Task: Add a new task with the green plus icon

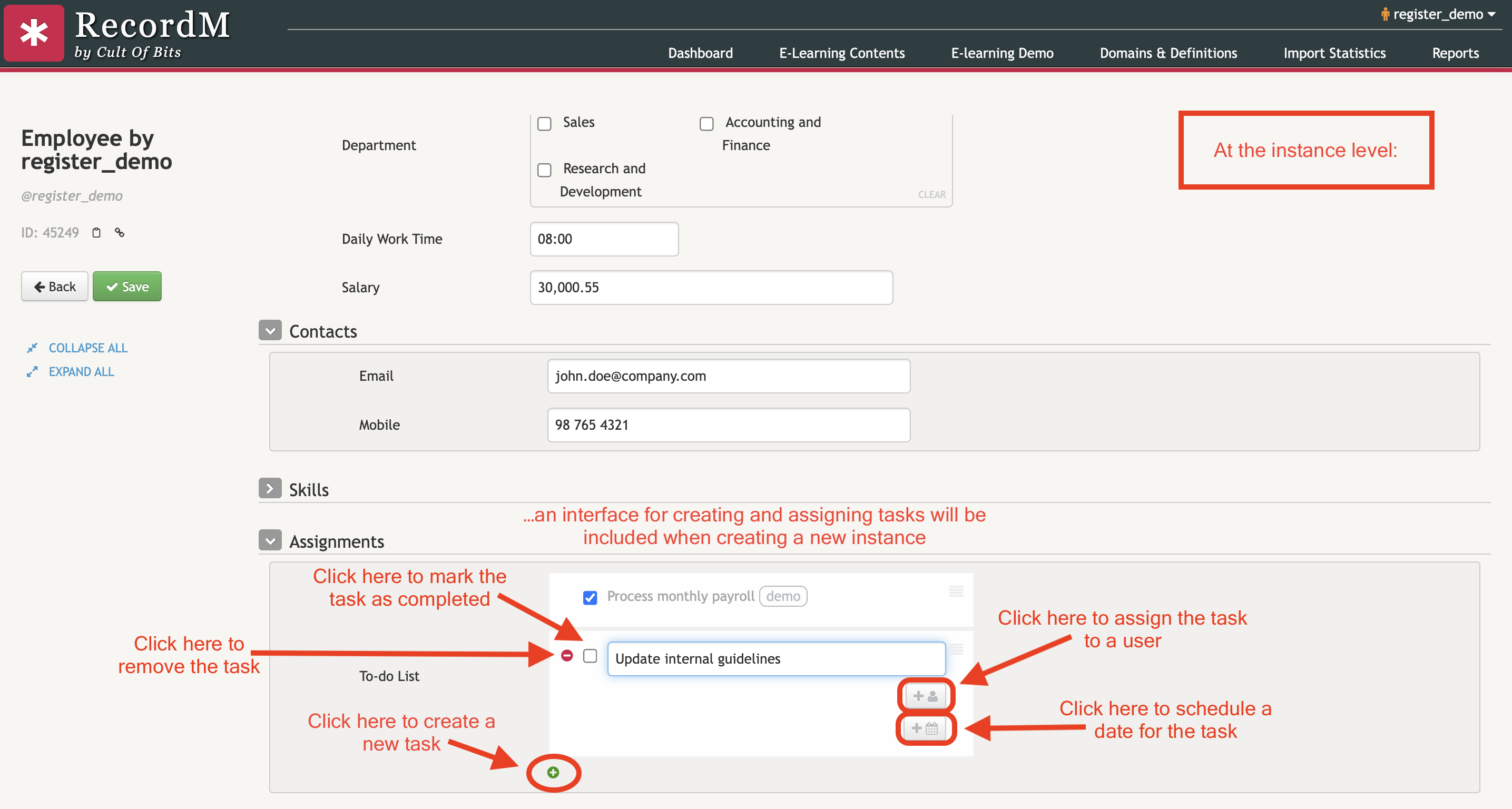Action: click(553, 772)
